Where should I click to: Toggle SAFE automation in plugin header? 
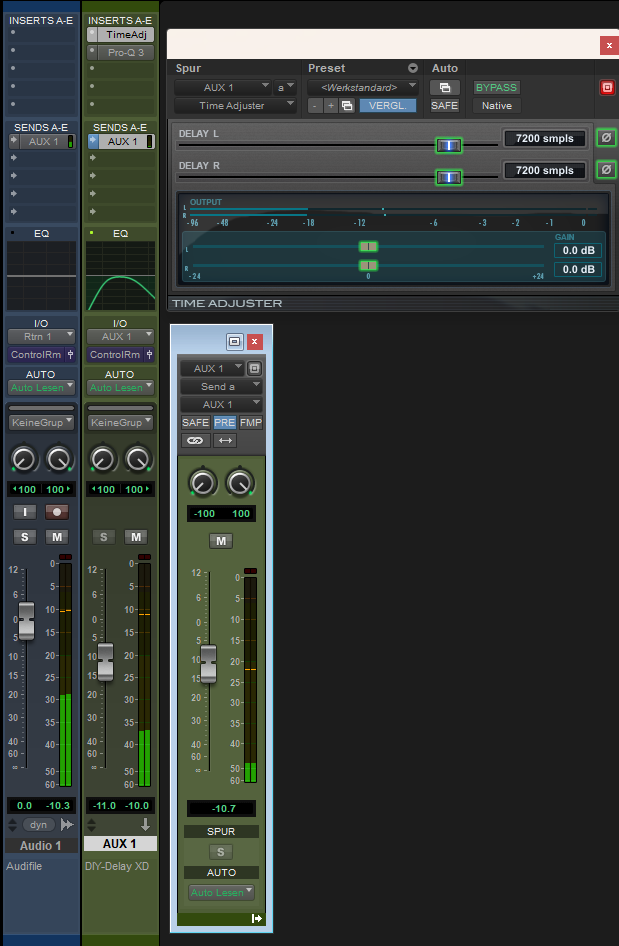445,106
